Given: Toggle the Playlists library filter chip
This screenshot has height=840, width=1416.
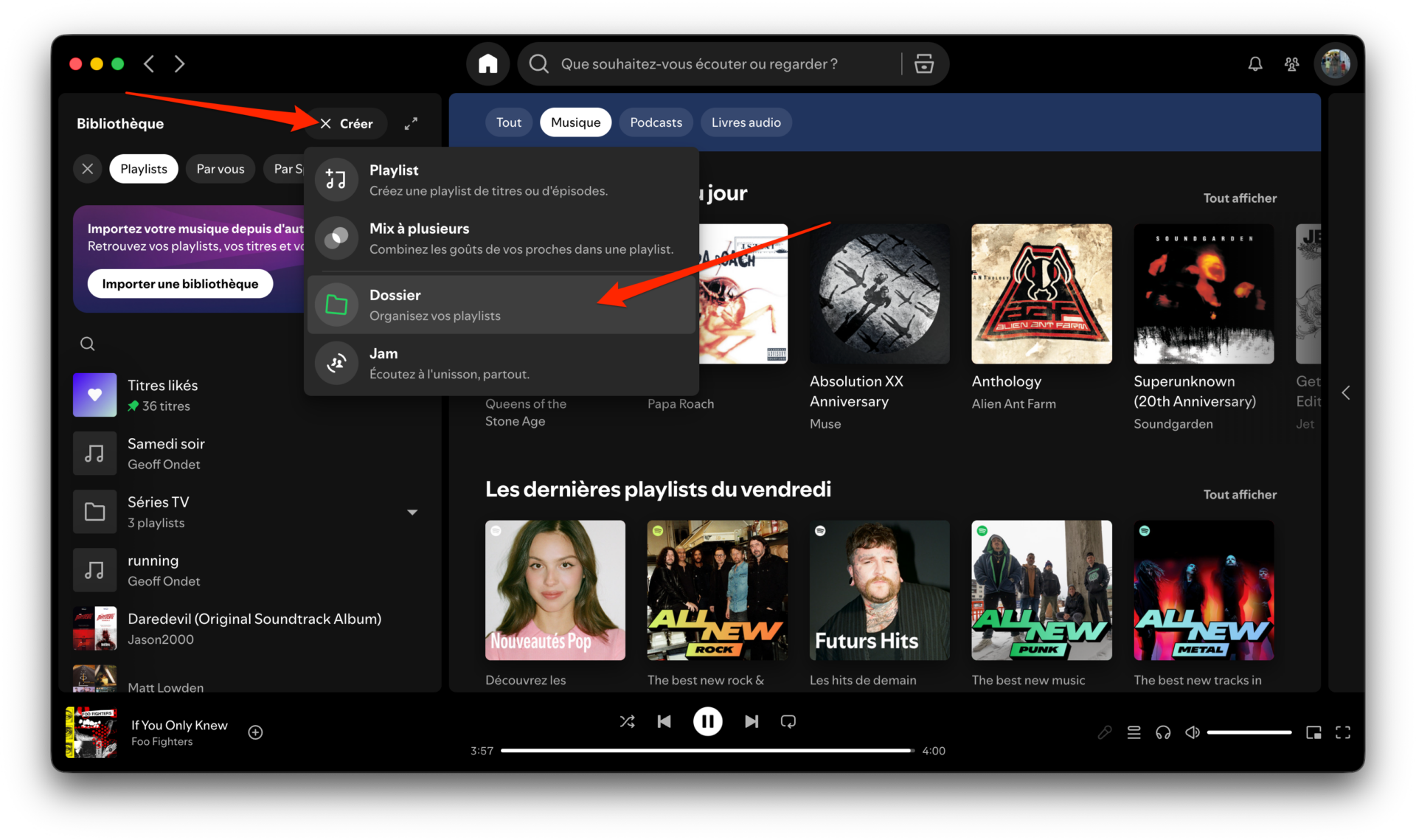Looking at the screenshot, I should point(144,169).
